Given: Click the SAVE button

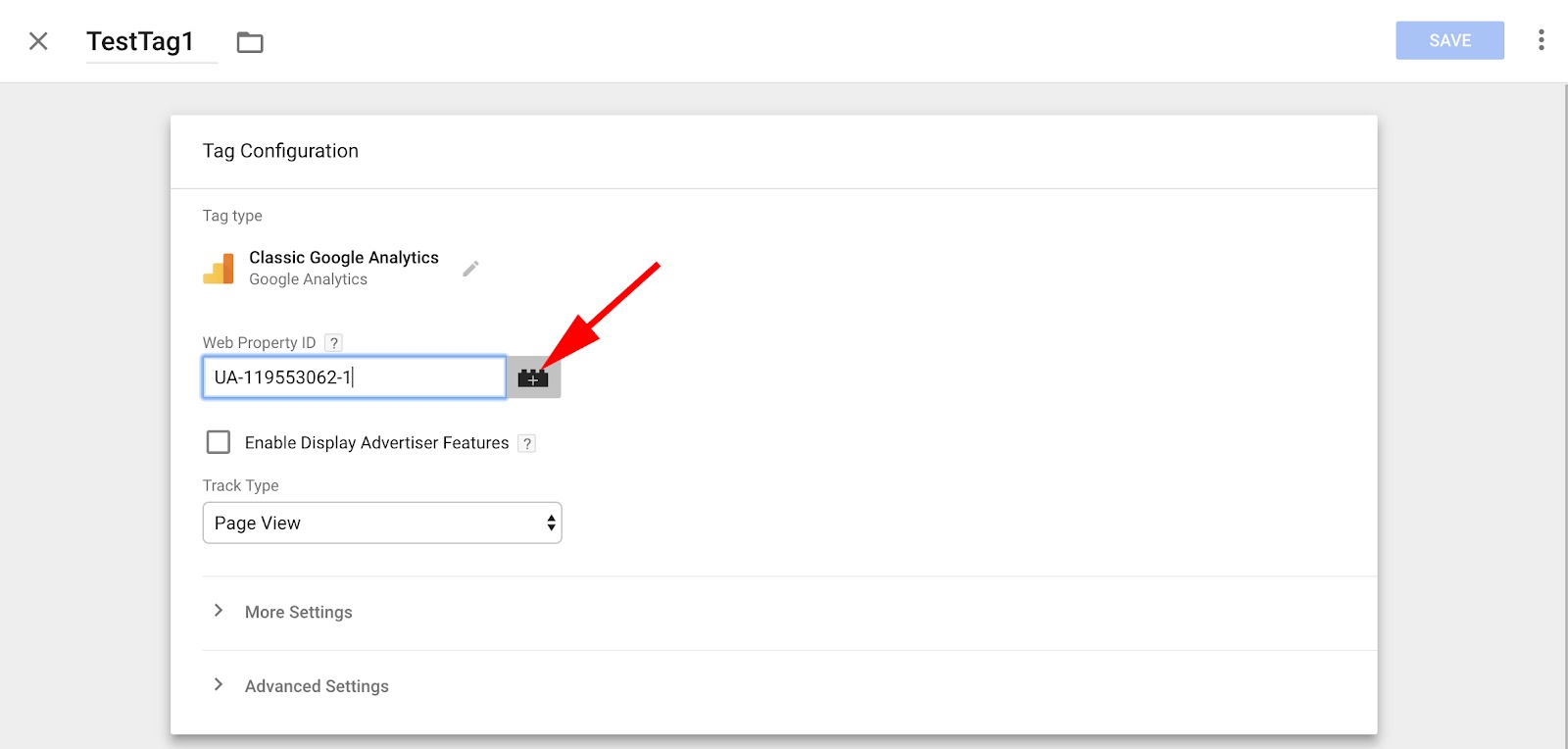Looking at the screenshot, I should click(x=1449, y=40).
